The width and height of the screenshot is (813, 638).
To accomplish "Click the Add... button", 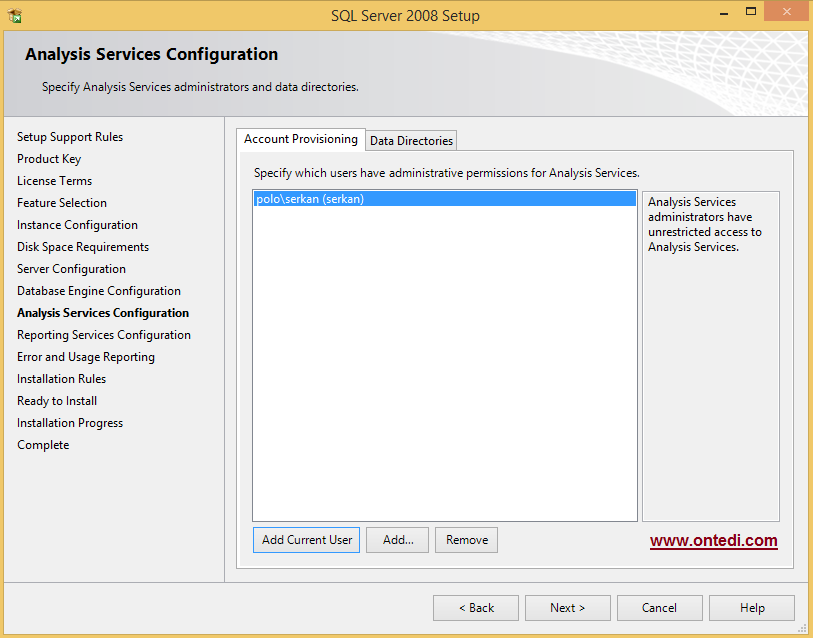I will [398, 540].
